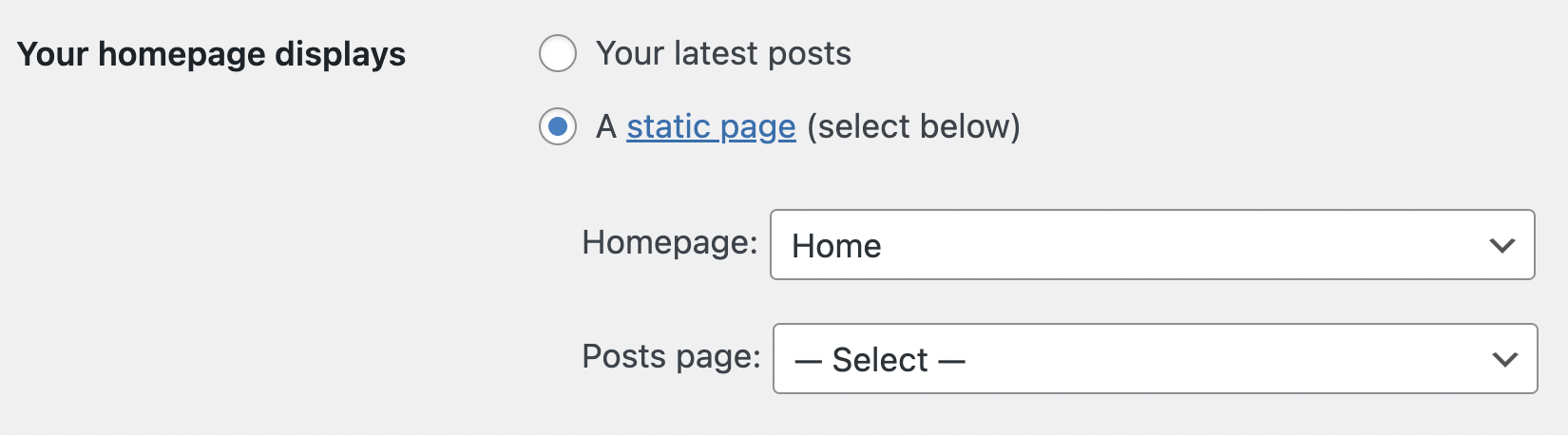Screen dimensions: 1568x435
Task: Click the word 'displays' in the heading
Action: (x=340, y=54)
